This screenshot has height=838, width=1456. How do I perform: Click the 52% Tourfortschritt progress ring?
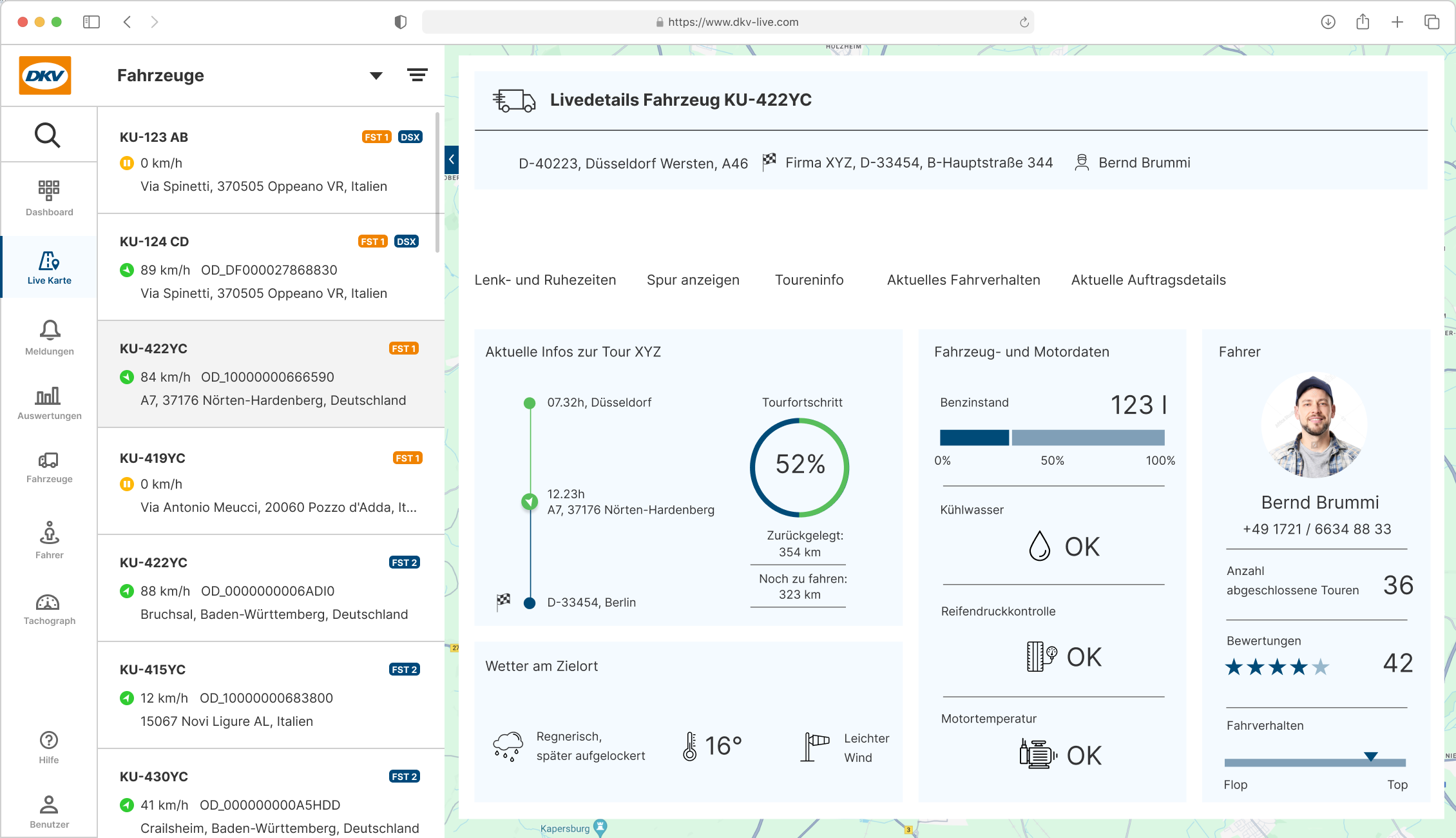(x=800, y=467)
